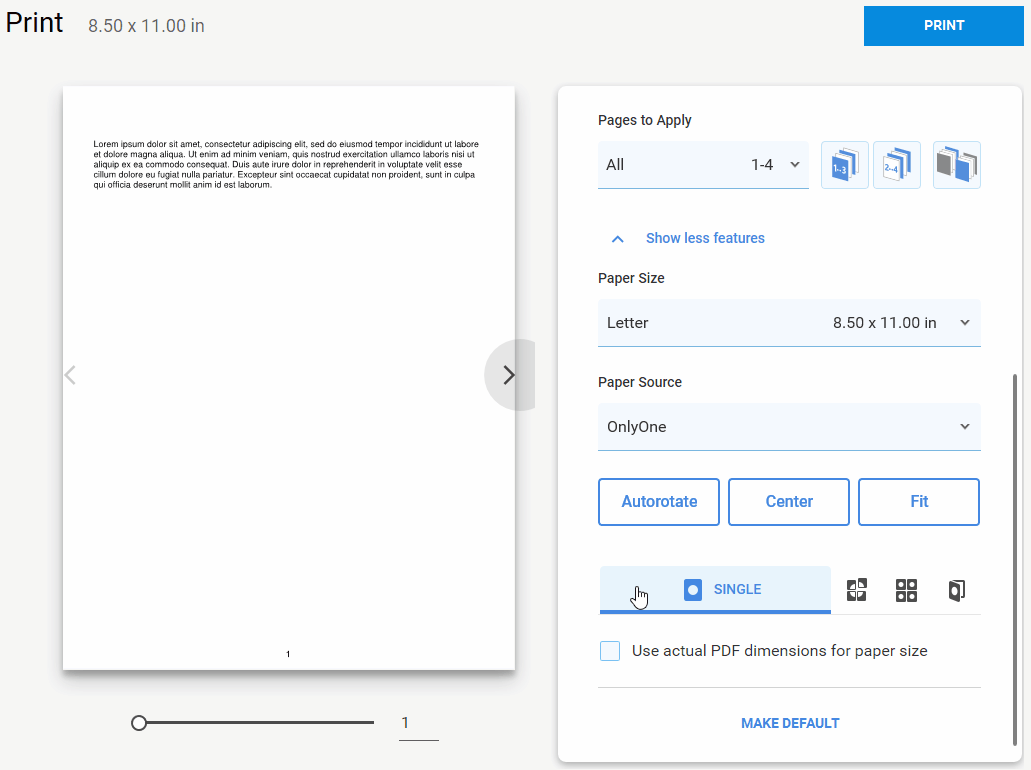Click the page slider handle
Screen dimensions: 1031x770
tap(139, 723)
